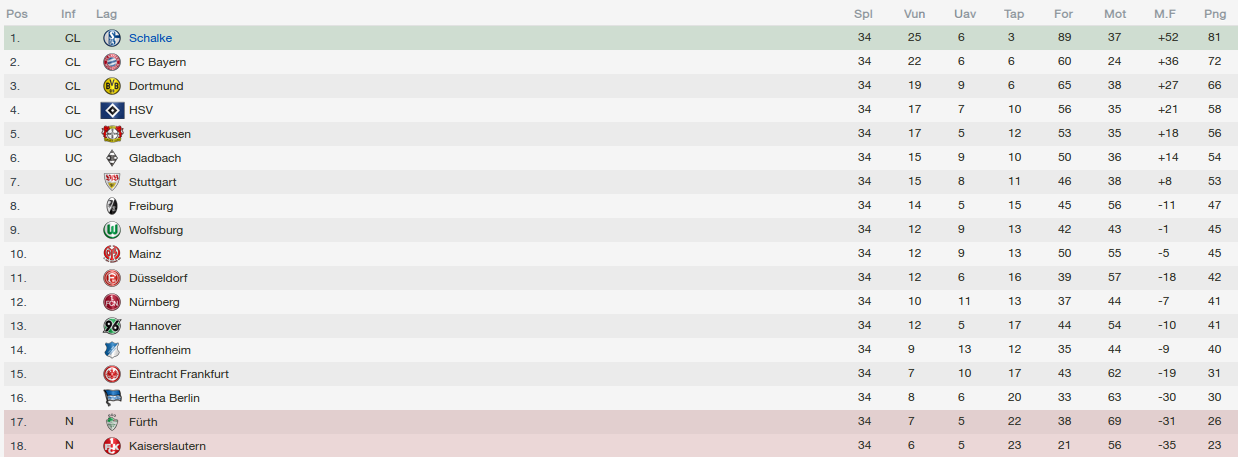Click the Dortmund BVB crest icon

pos(112,86)
